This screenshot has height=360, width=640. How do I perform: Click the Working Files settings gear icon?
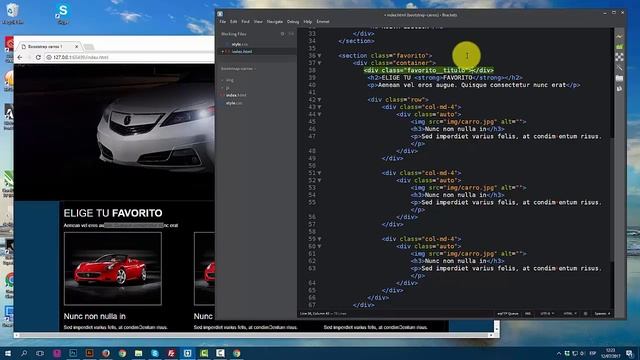coord(282,34)
